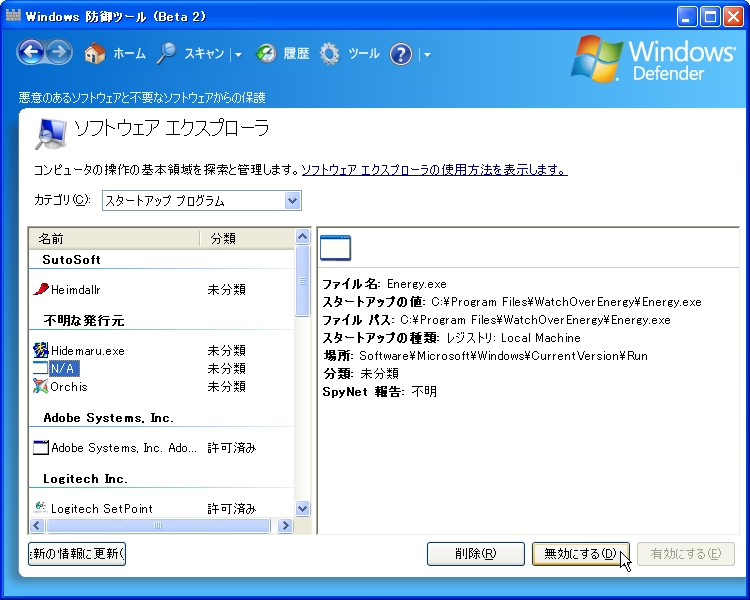The image size is (750, 600).
Task: Click the ツール toolbar label
Action: [x=364, y=53]
